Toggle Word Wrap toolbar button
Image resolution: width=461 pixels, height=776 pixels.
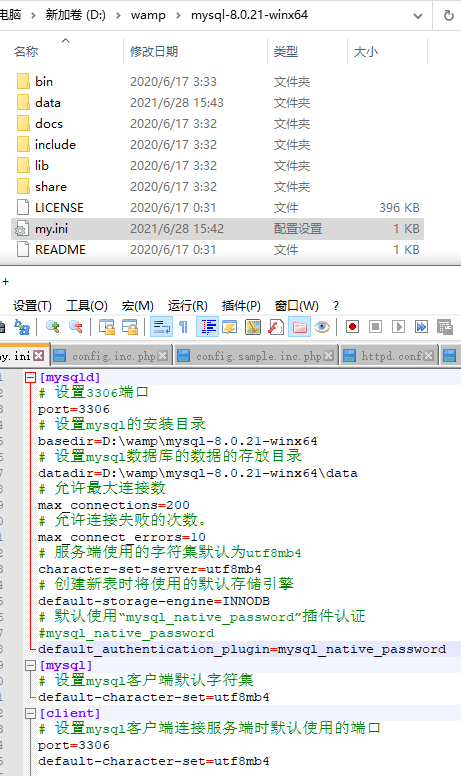pyautogui.click(x=161, y=327)
